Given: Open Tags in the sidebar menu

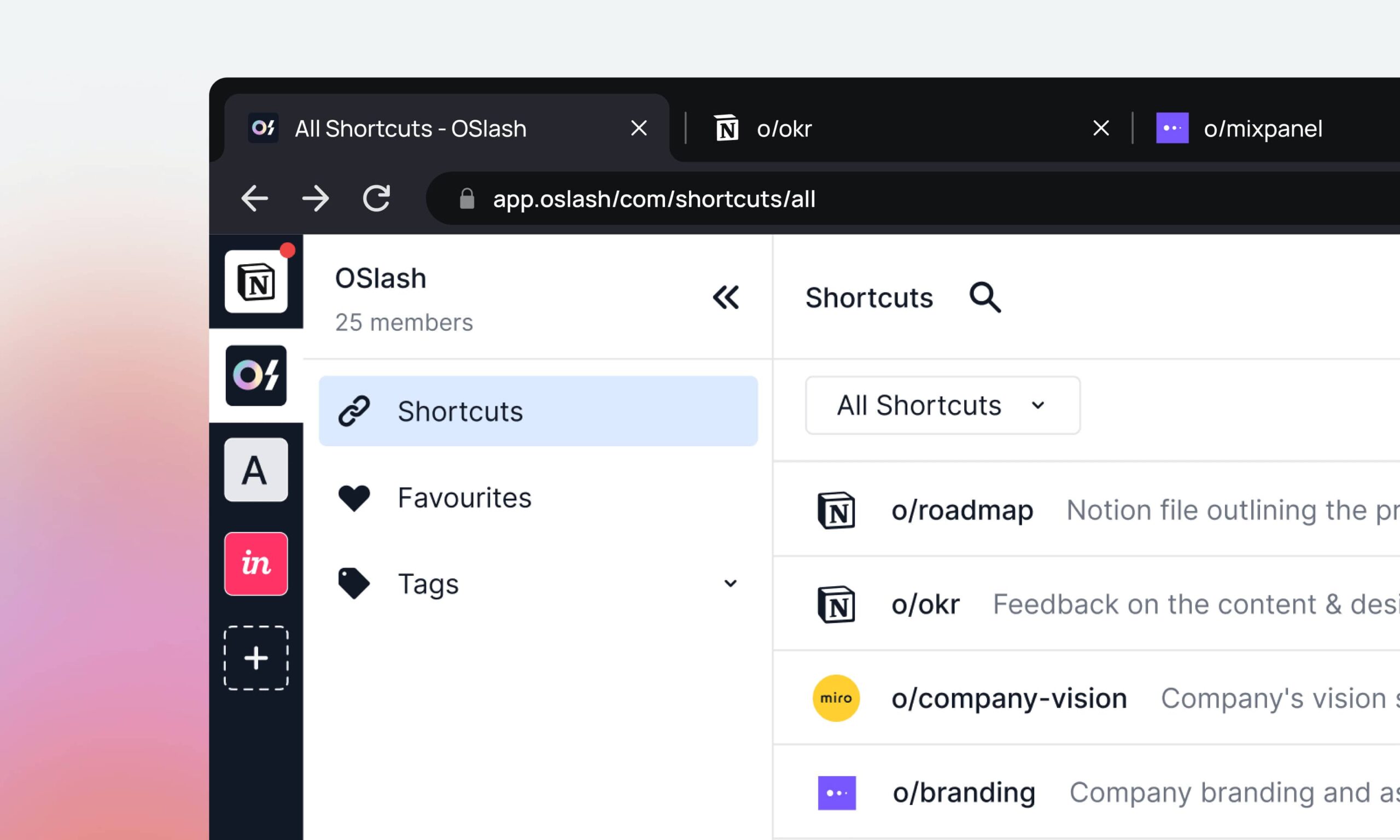Looking at the screenshot, I should [x=538, y=584].
